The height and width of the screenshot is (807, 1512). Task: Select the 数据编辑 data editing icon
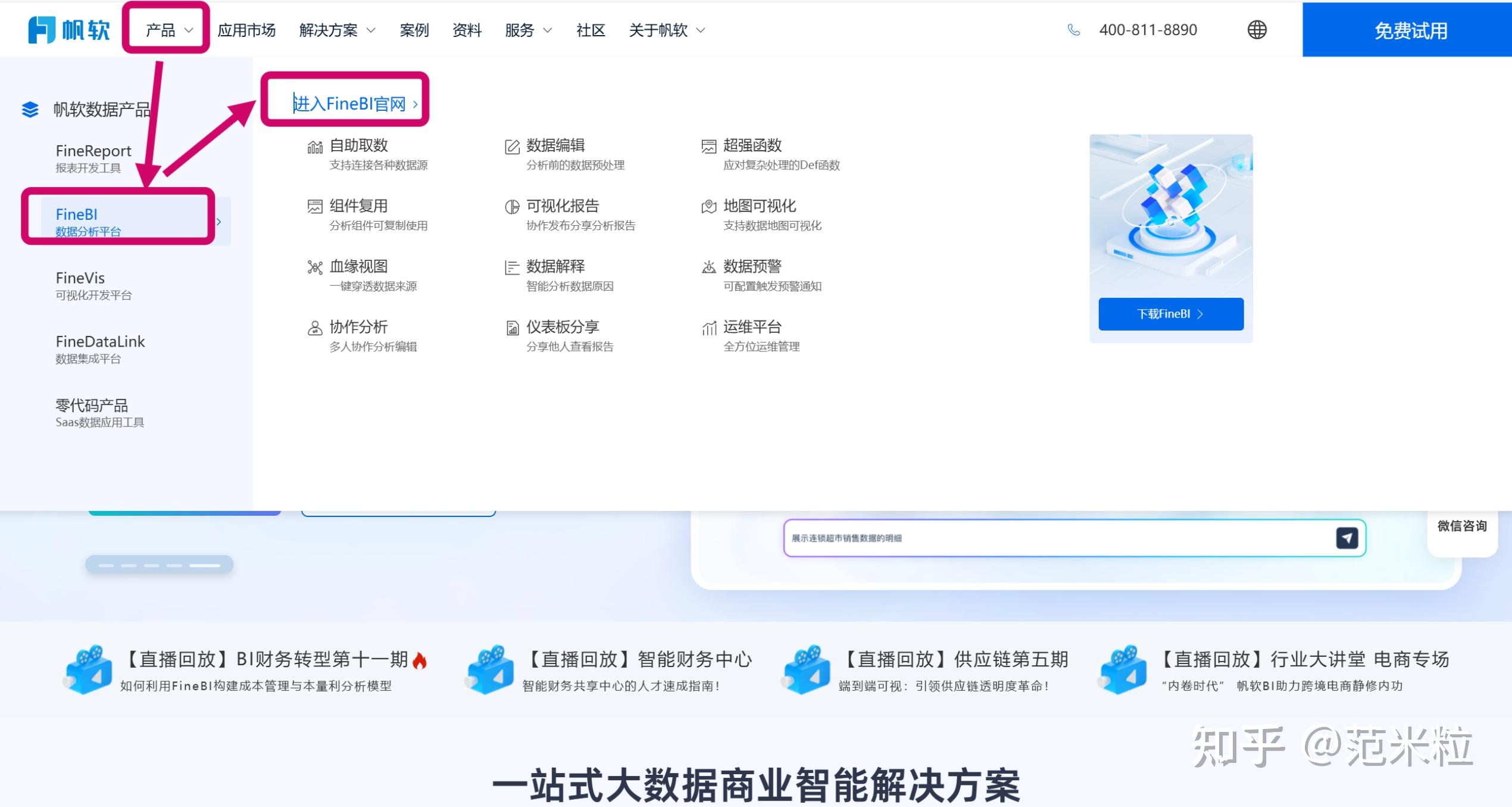point(511,145)
